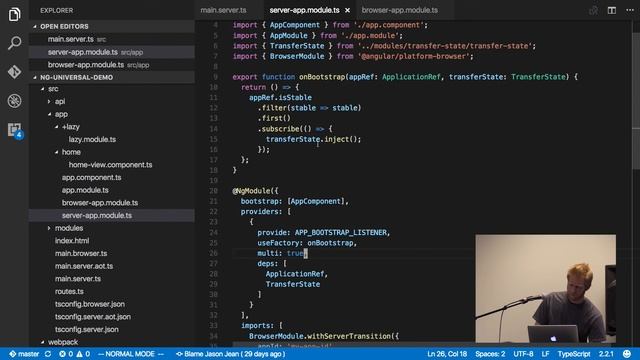Close the server-app.module.ts tab

[347, 10]
